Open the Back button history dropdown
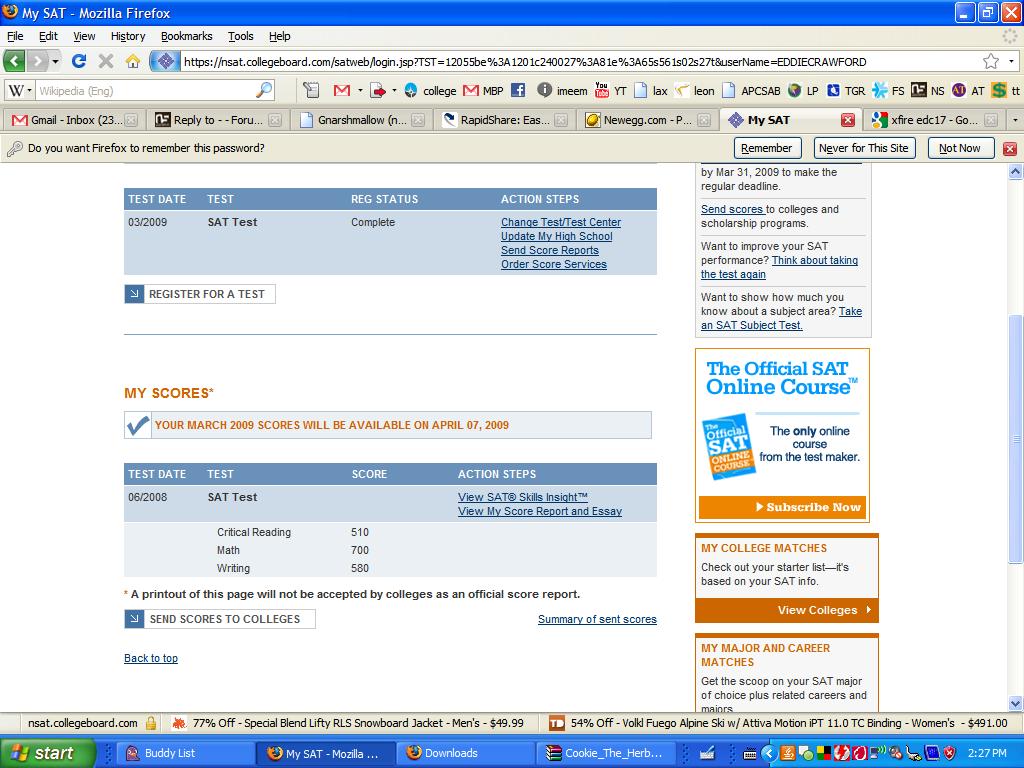 [x=55, y=60]
